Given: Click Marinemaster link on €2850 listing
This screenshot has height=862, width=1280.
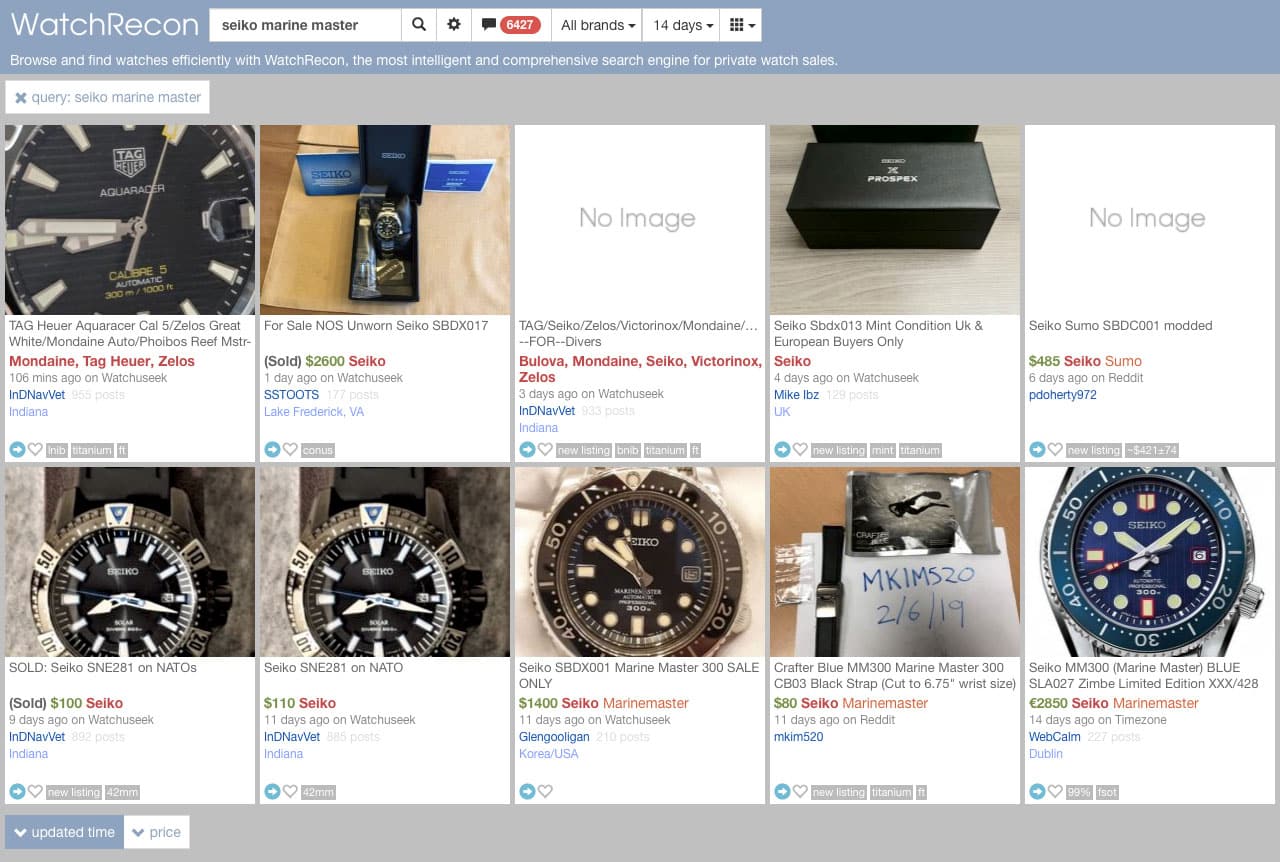Looking at the screenshot, I should coord(1155,703).
